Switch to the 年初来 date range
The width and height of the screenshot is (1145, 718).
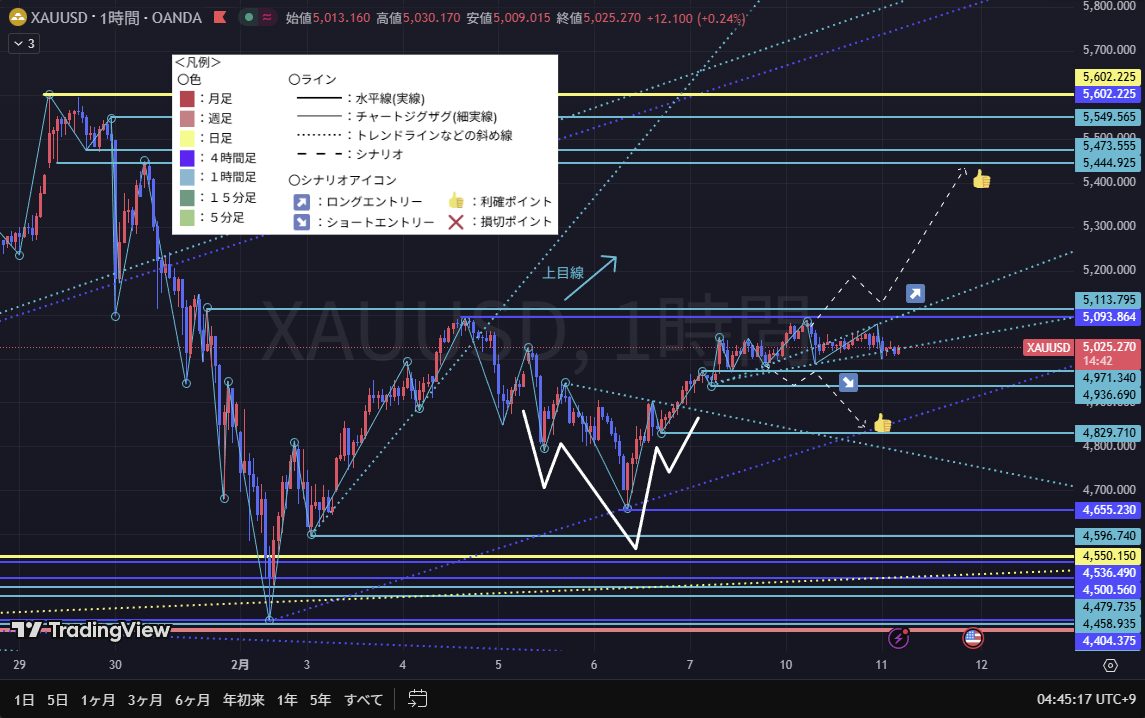[x=243, y=699]
